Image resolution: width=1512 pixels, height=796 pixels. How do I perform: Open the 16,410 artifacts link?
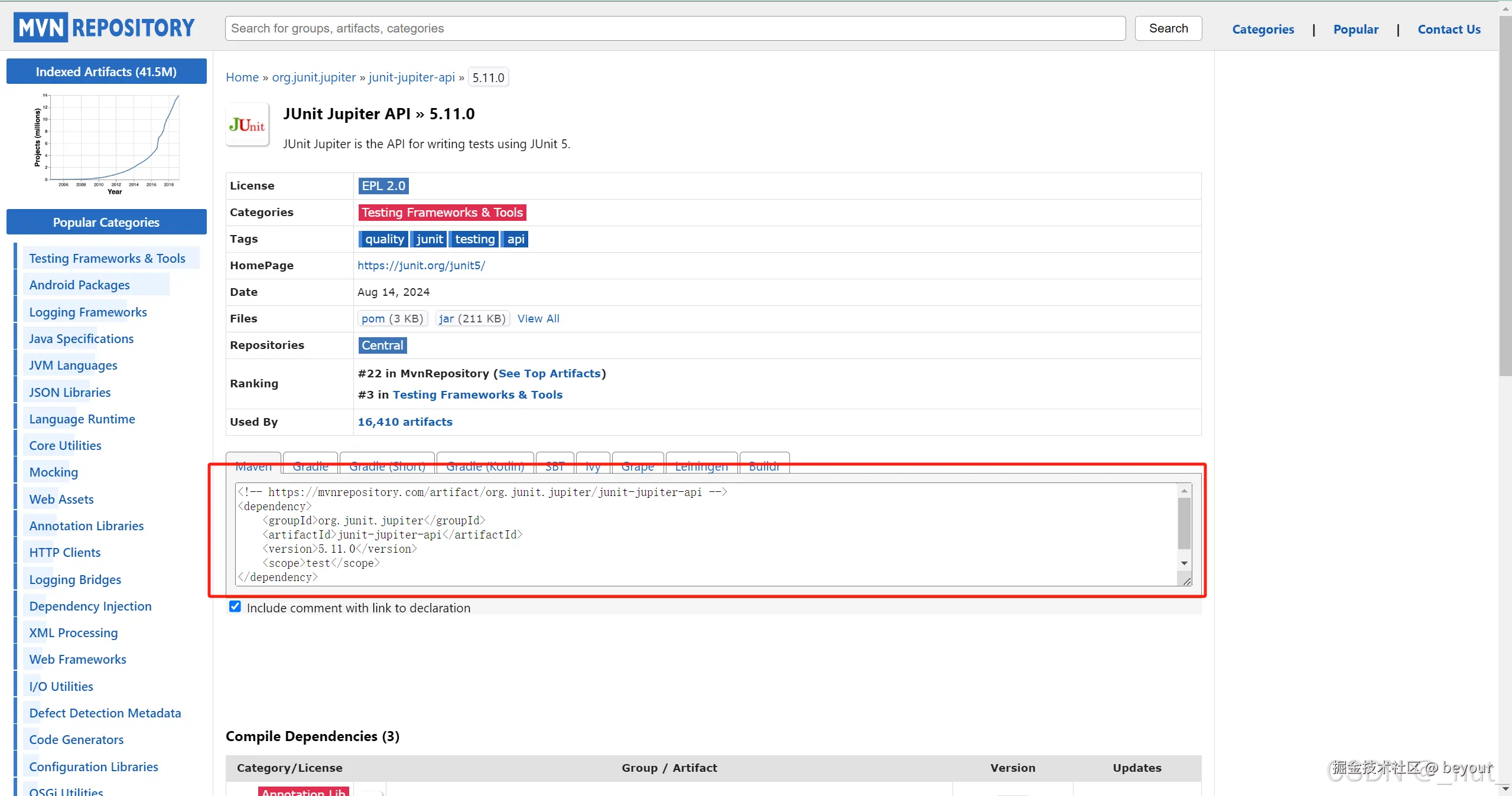pyautogui.click(x=405, y=422)
